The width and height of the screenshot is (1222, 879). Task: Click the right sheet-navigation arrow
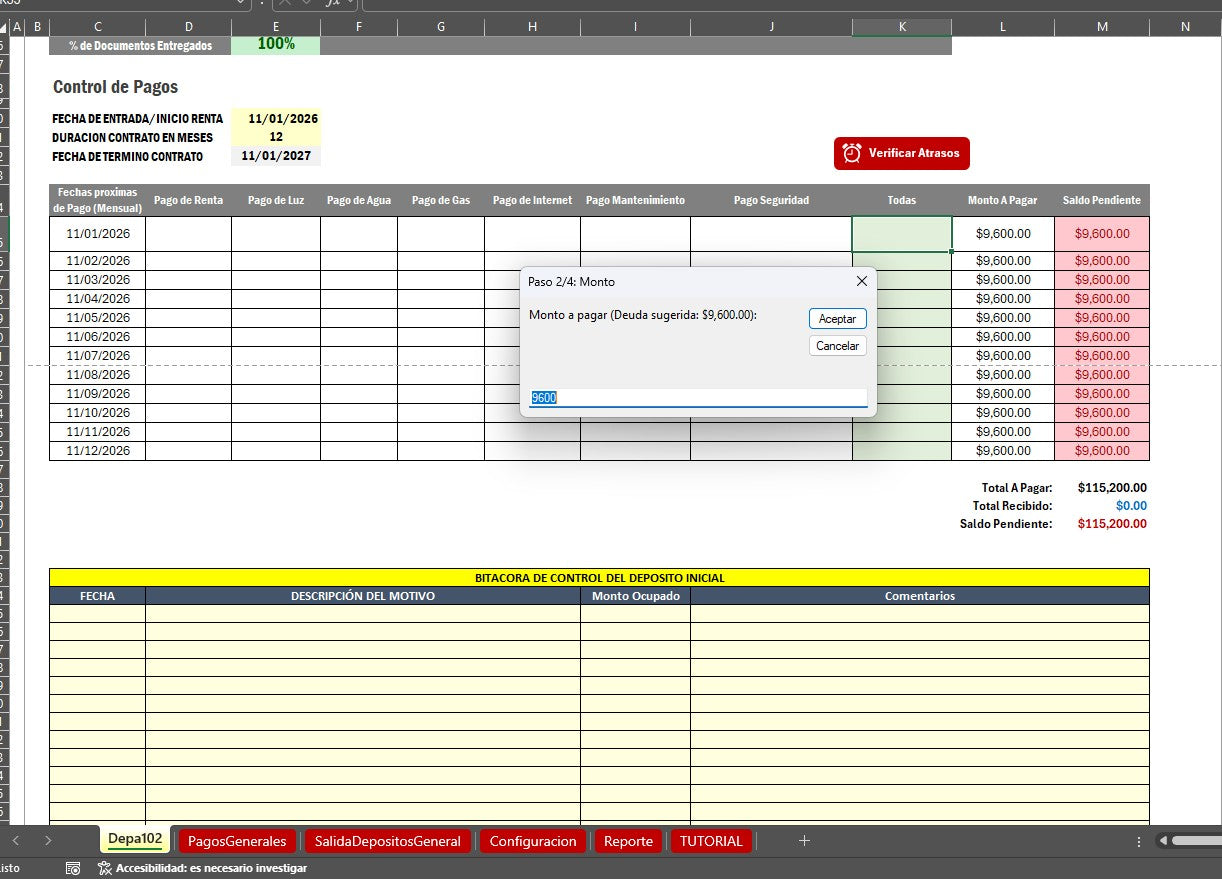point(47,841)
